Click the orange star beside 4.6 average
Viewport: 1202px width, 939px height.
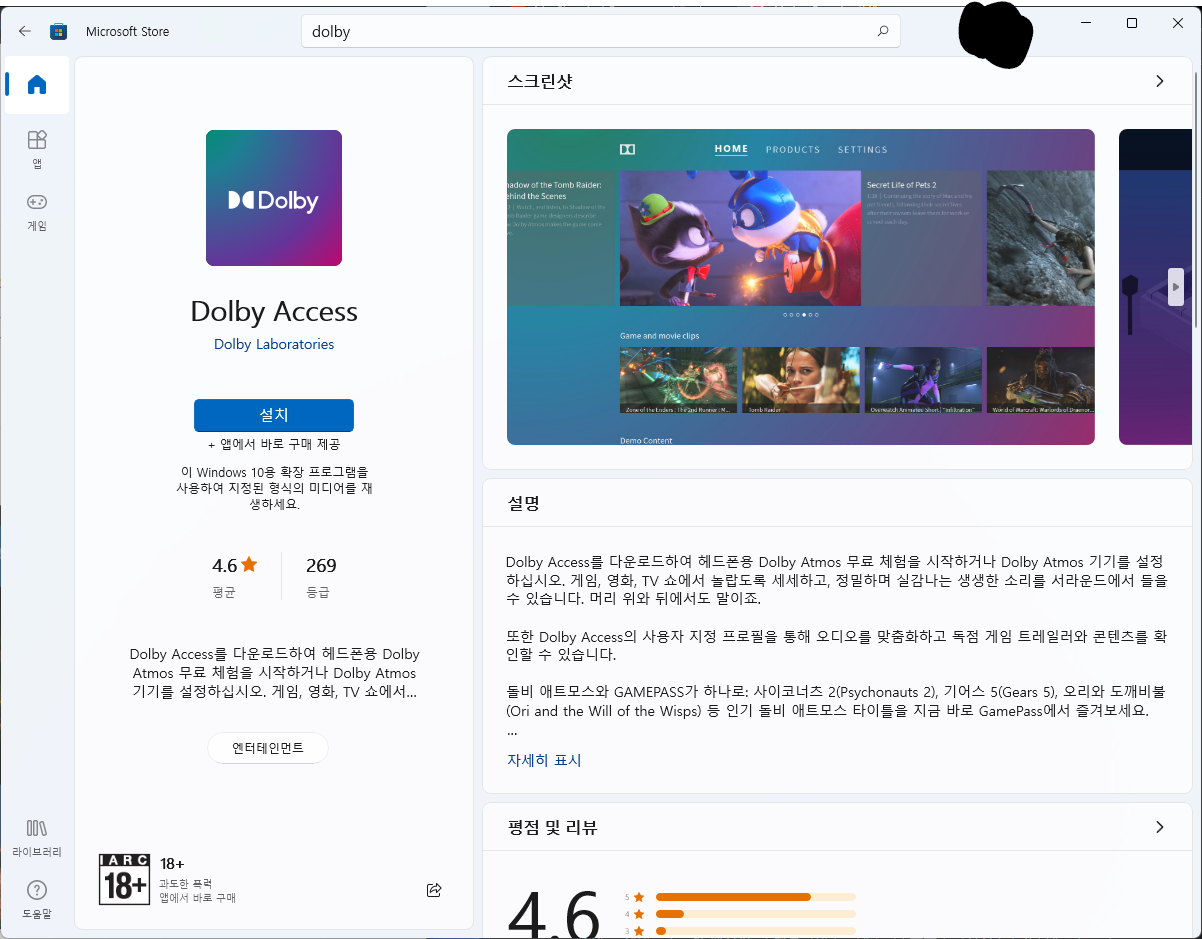point(249,564)
